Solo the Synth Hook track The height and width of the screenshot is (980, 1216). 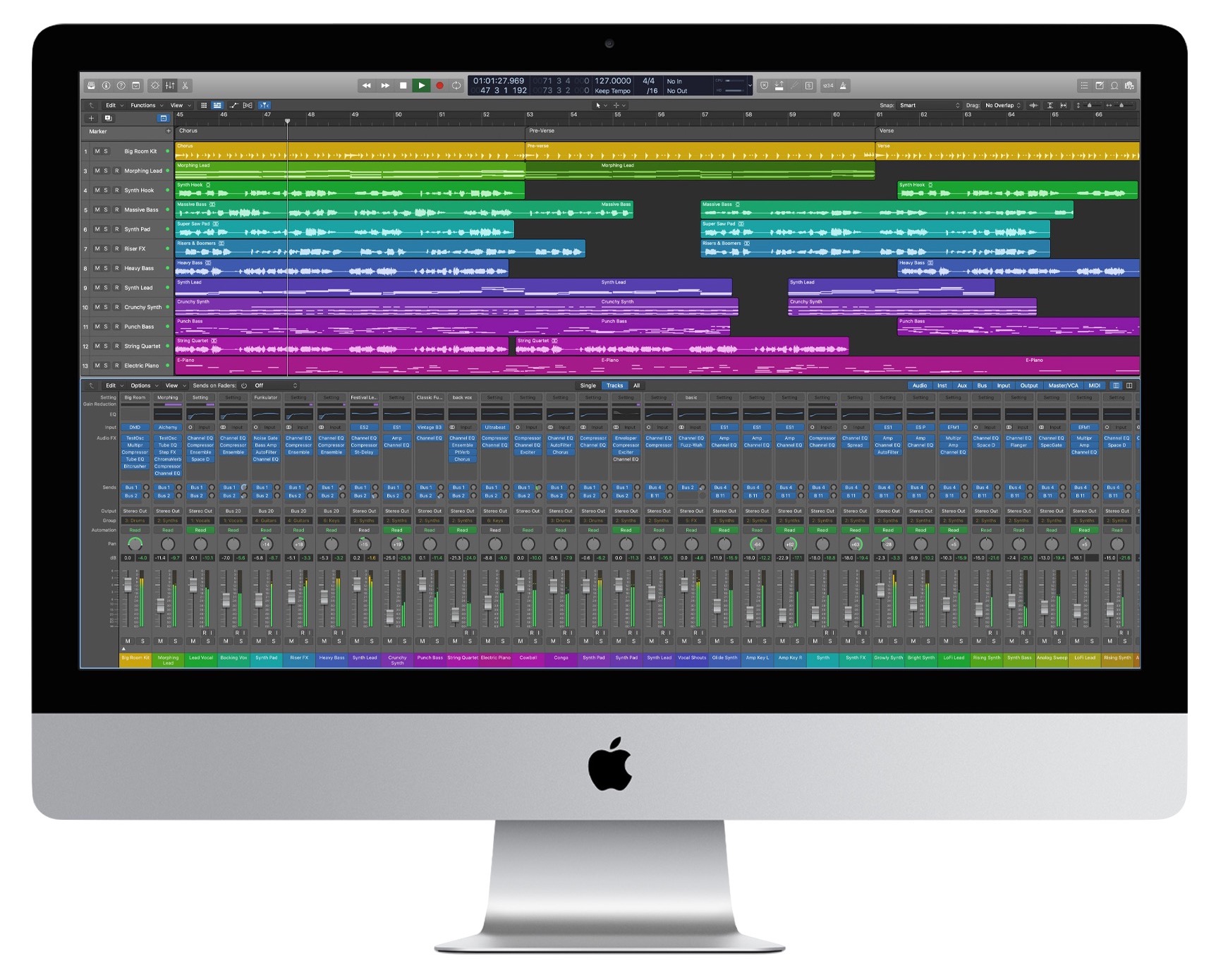tap(106, 190)
